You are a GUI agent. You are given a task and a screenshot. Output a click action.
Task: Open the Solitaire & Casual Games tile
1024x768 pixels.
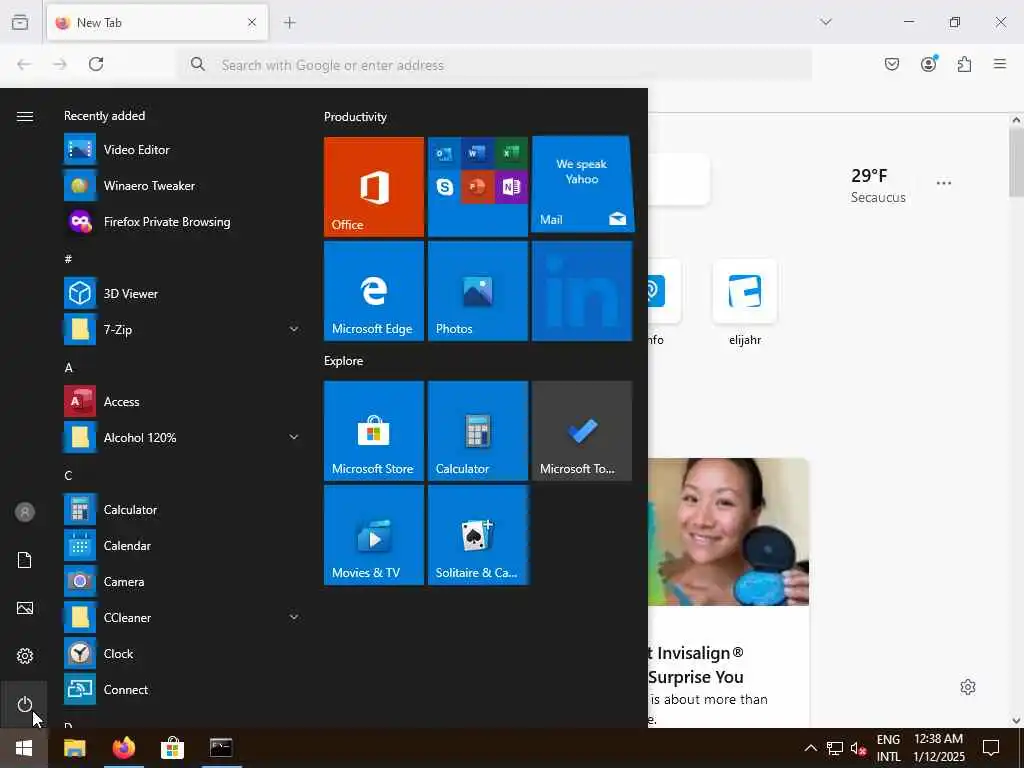tap(478, 535)
